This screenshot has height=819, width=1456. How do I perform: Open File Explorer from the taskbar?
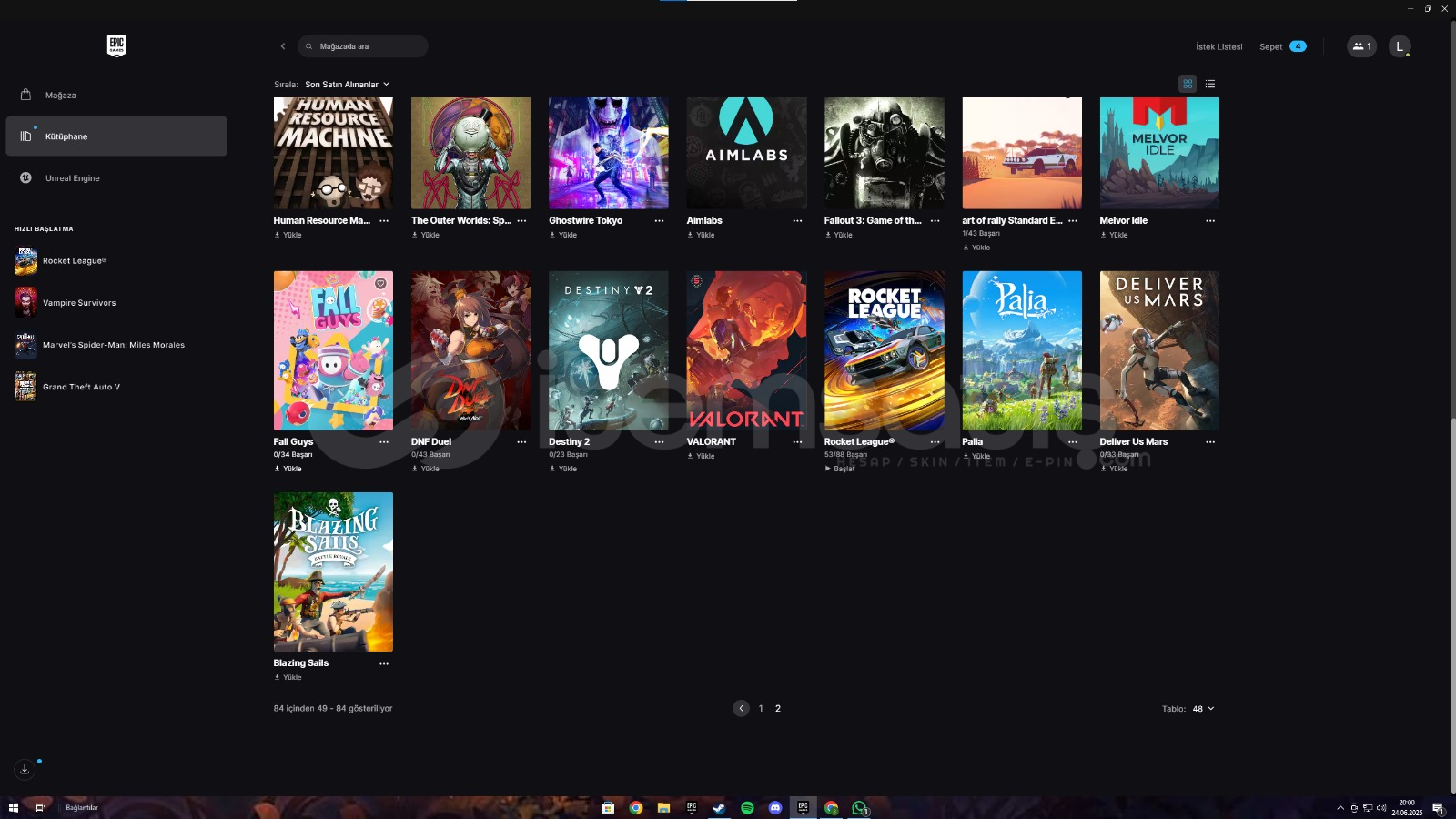(663, 808)
